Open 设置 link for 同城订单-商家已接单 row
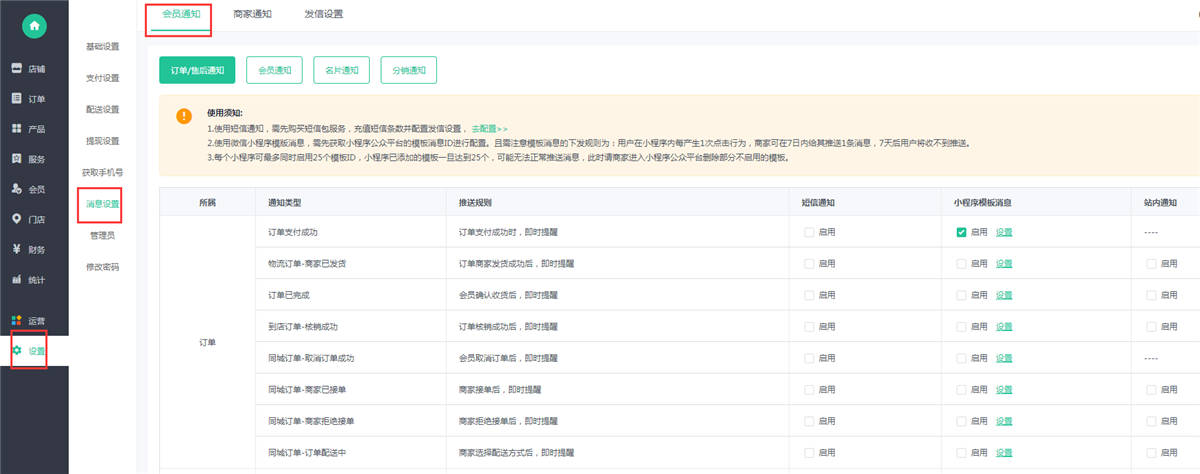The width and height of the screenshot is (1200, 474). [x=1004, y=389]
